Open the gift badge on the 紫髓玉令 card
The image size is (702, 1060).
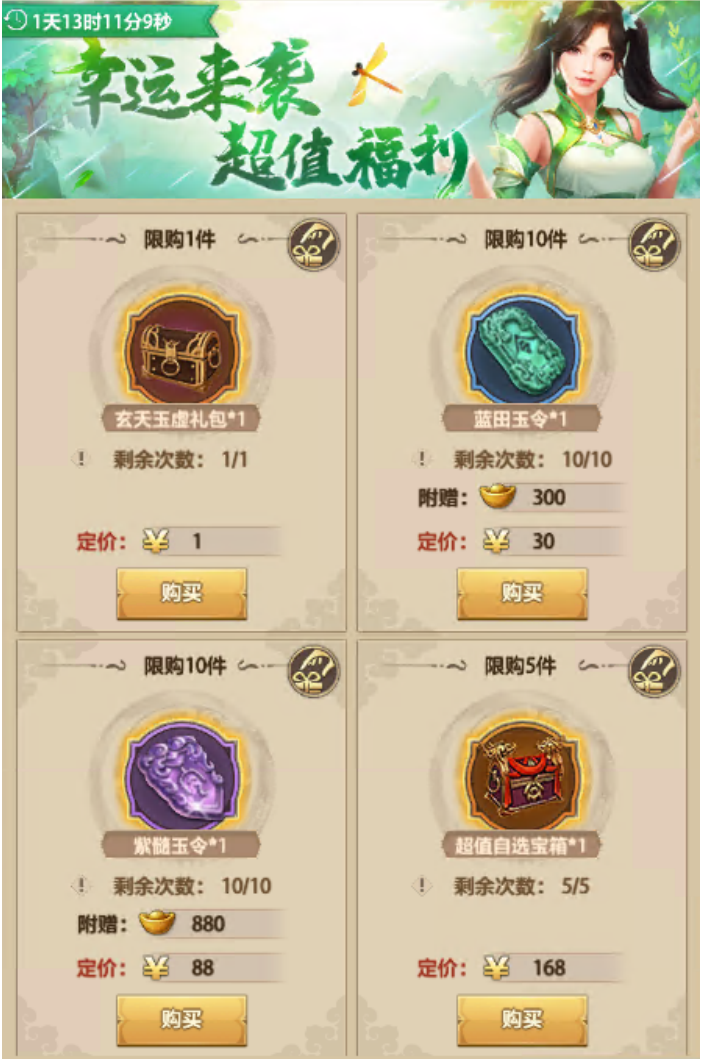pyautogui.click(x=314, y=671)
